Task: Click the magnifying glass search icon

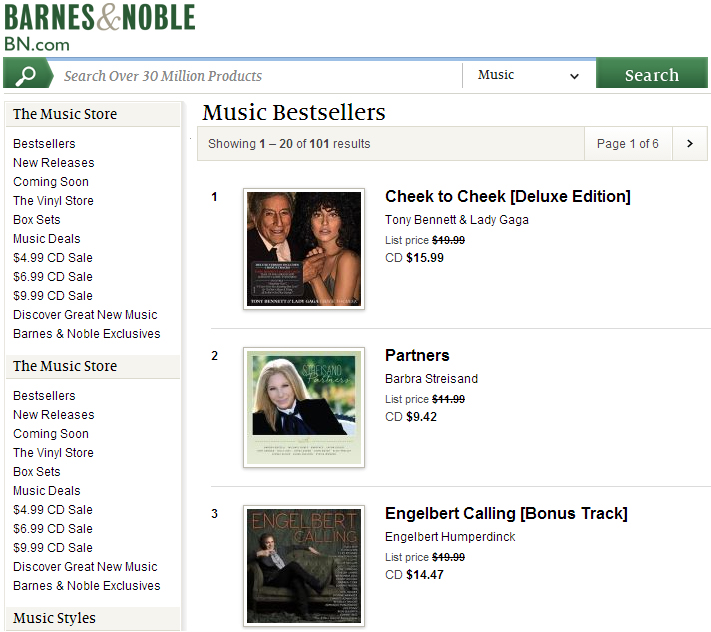Action: click(x=27, y=75)
